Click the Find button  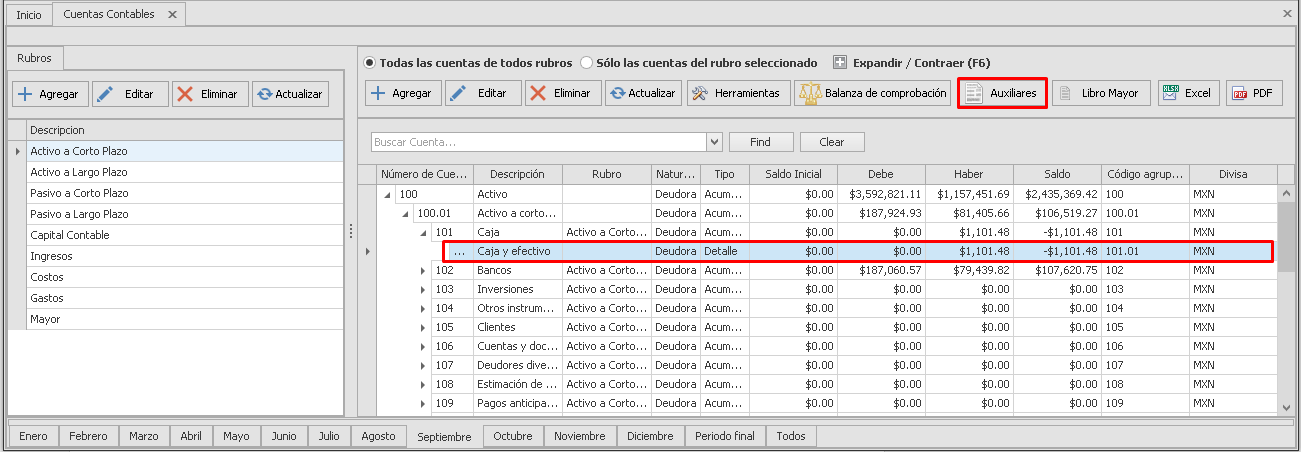point(760,142)
